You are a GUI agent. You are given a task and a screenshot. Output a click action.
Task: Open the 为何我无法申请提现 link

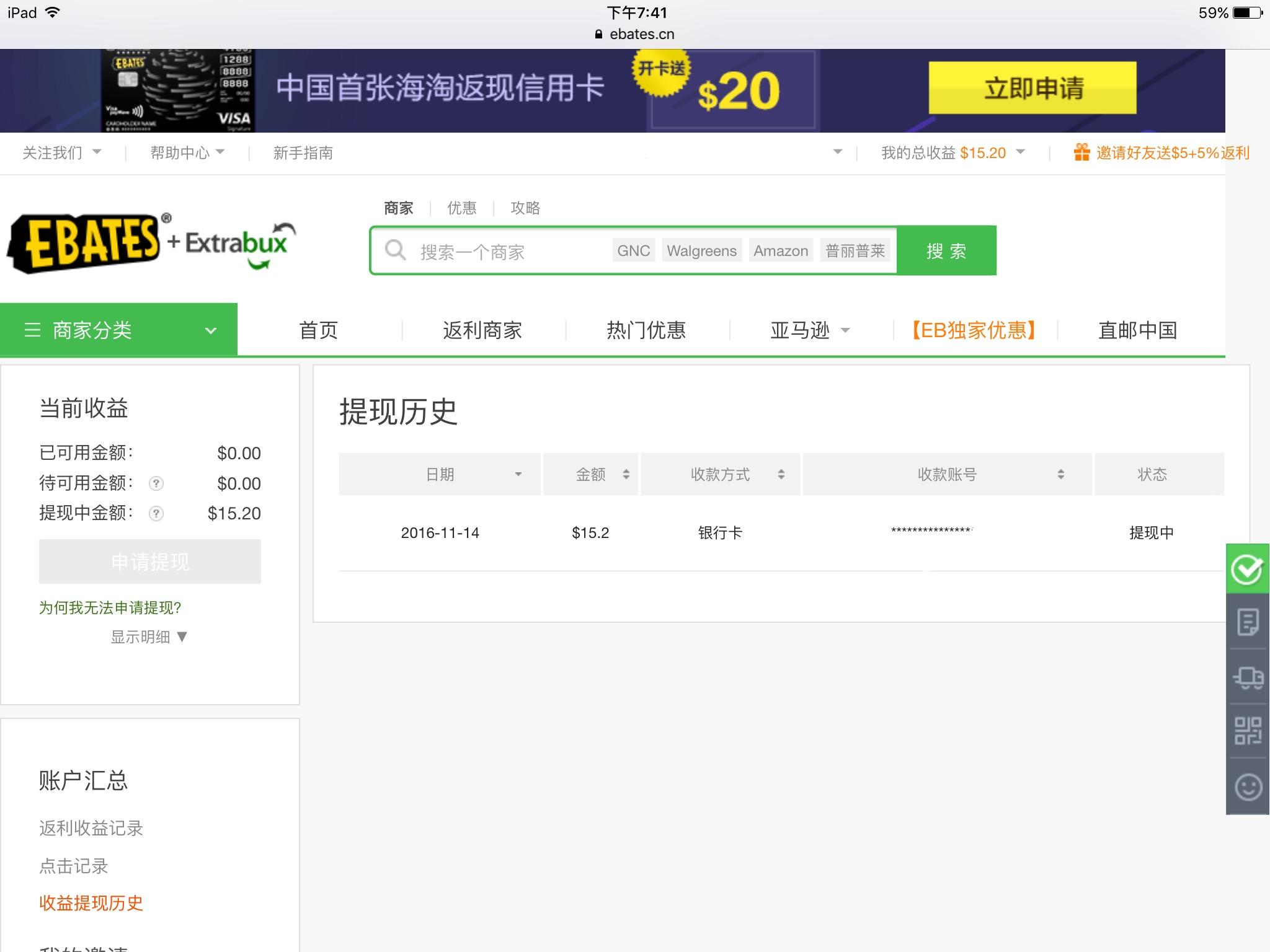point(110,608)
